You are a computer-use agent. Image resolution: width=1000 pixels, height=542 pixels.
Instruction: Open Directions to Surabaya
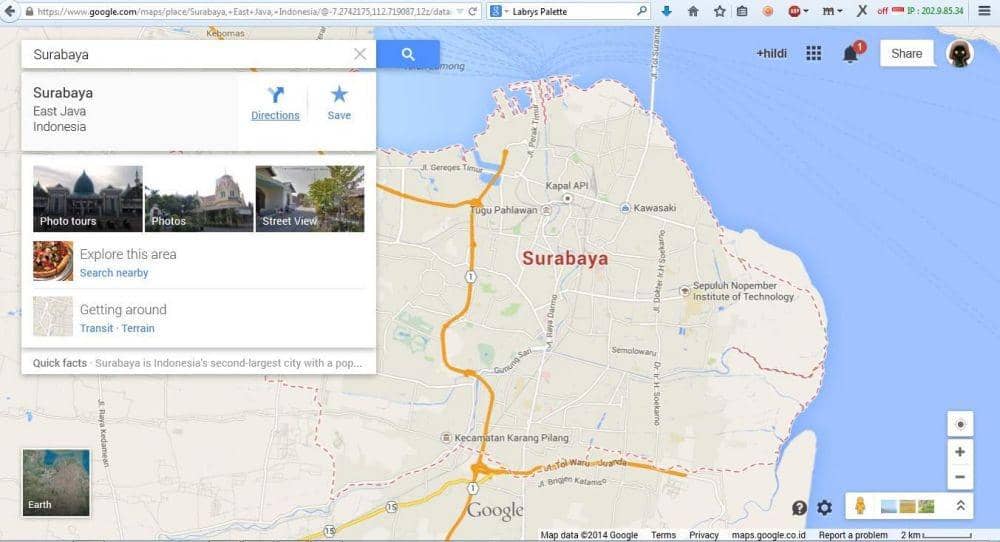[x=275, y=104]
